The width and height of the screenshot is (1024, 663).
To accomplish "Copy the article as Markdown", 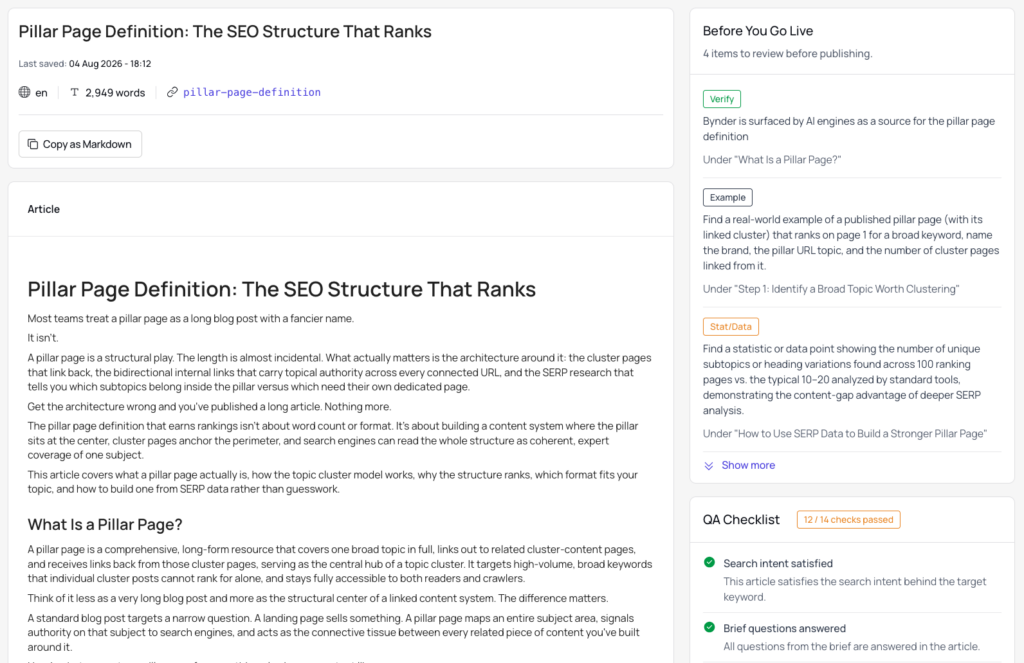I will click(x=80, y=144).
